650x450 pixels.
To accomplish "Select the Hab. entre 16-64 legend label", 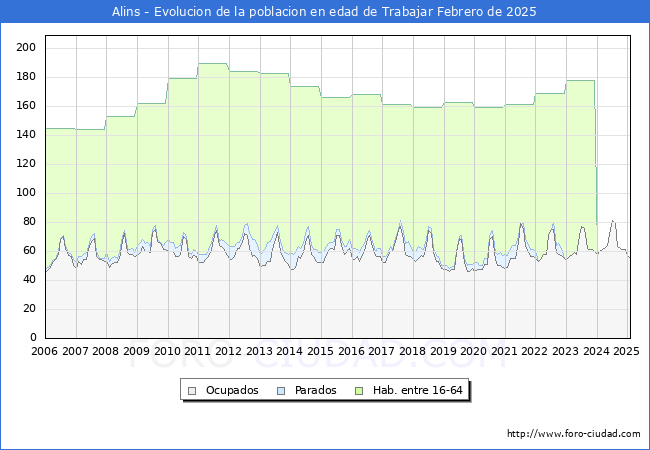I will [417, 390].
